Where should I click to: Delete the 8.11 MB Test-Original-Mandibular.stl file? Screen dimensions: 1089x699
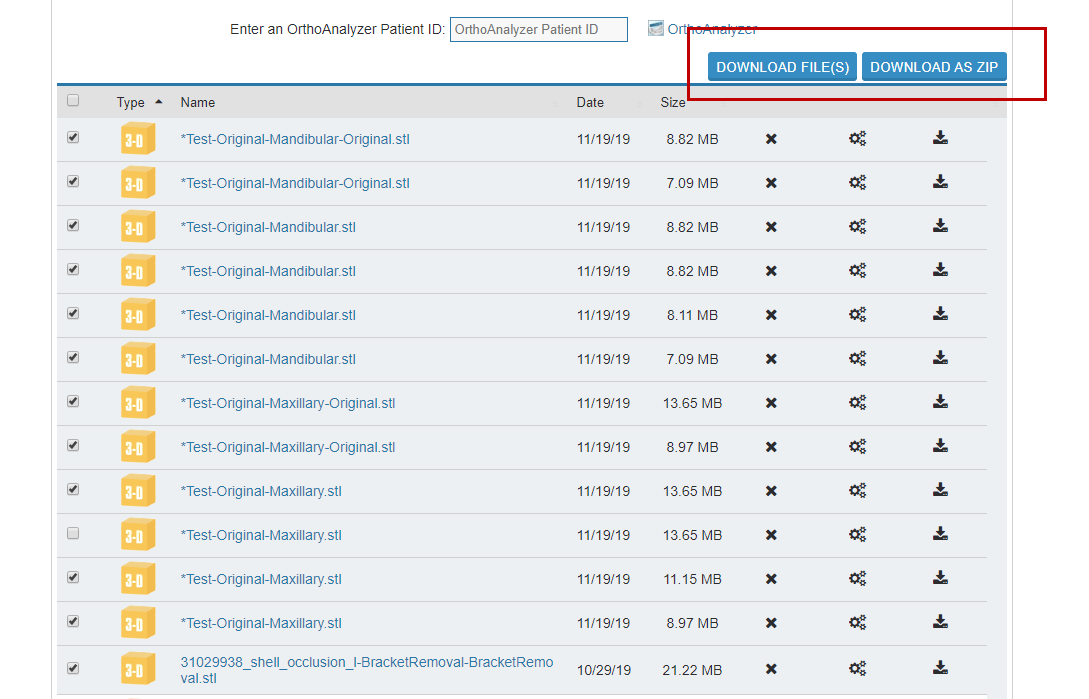pyautogui.click(x=771, y=315)
